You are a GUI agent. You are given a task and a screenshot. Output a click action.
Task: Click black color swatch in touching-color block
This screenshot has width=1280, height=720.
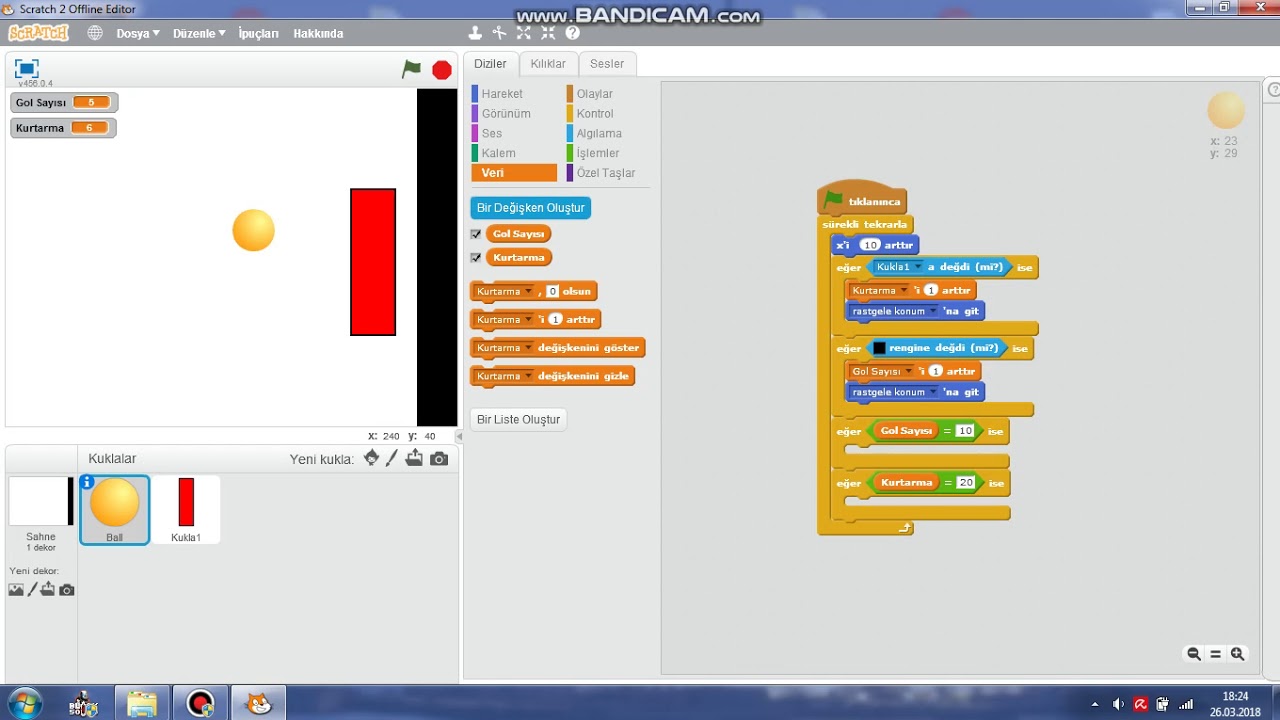tap(879, 348)
